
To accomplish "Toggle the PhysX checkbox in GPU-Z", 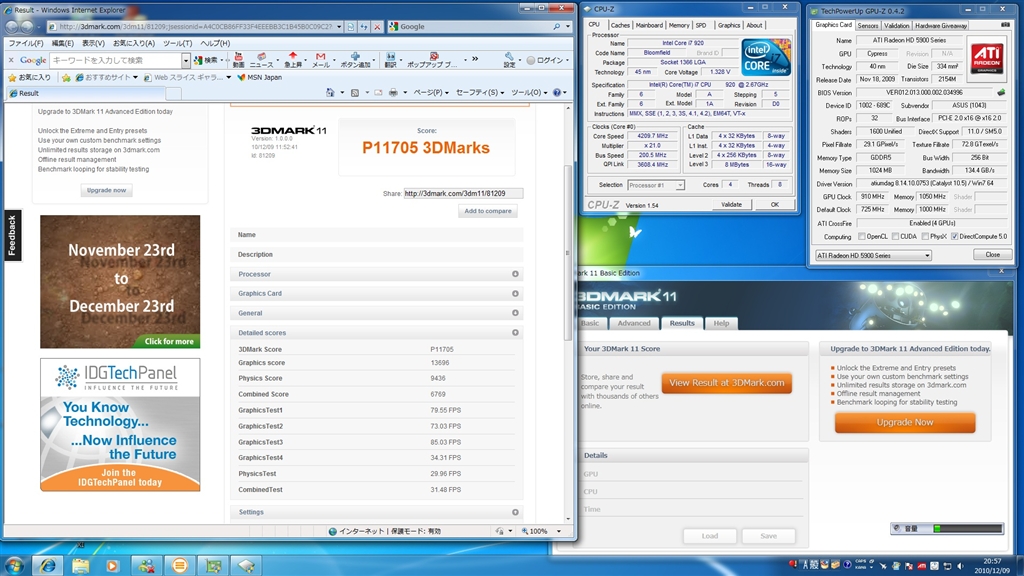I will point(925,236).
